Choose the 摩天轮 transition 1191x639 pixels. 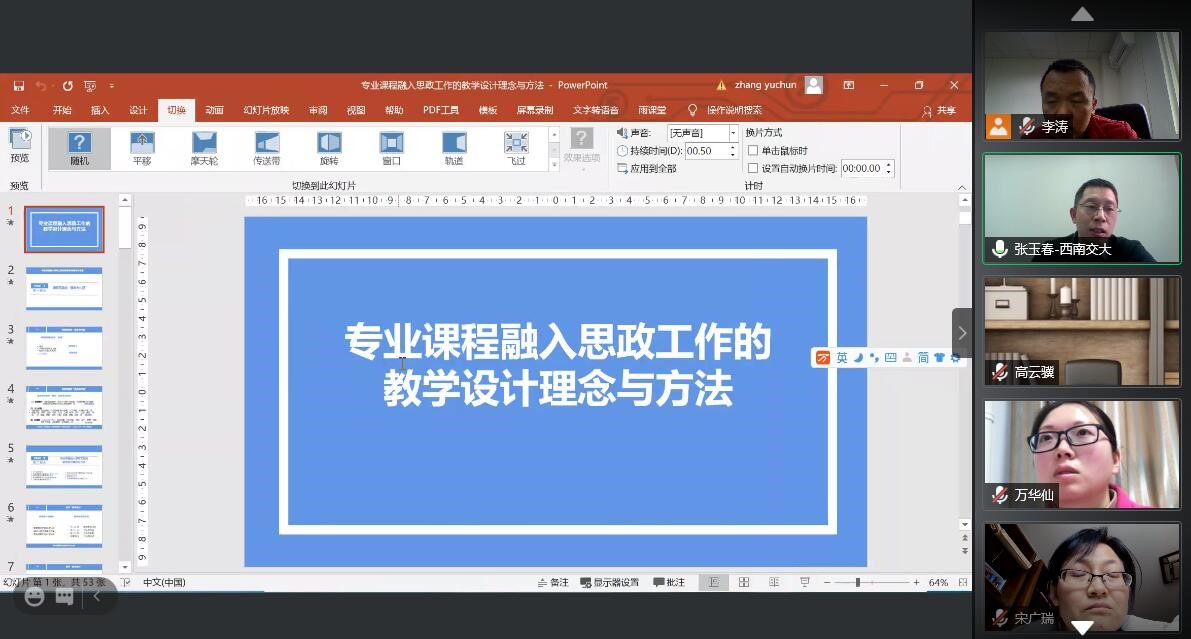coord(204,148)
